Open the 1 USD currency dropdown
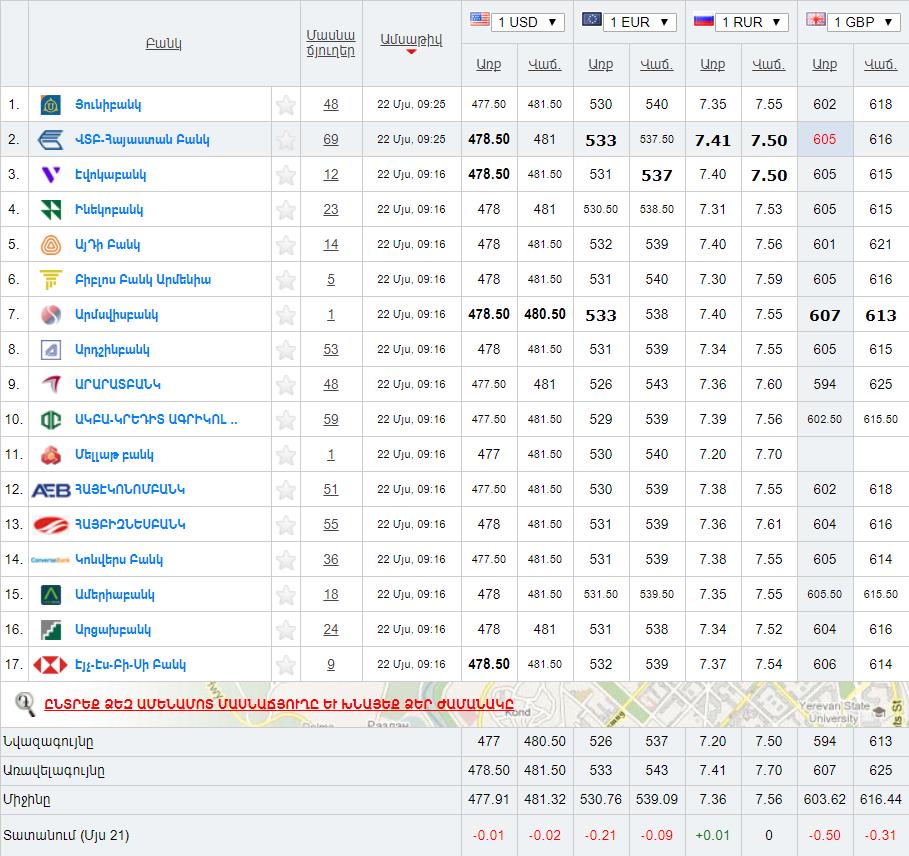Viewport: 909px width, 856px height. point(527,22)
